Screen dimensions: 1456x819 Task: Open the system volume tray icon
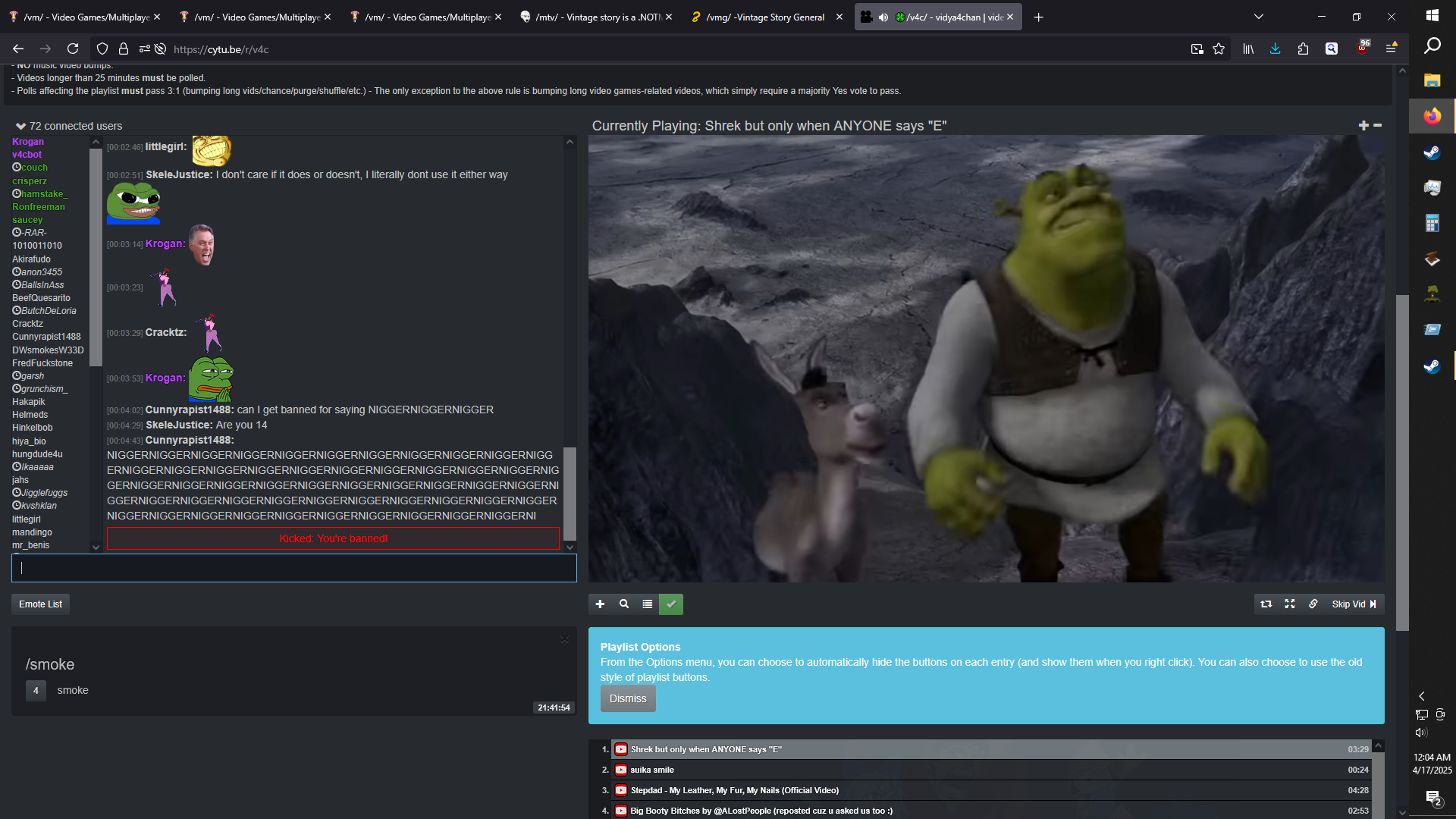tap(1421, 732)
